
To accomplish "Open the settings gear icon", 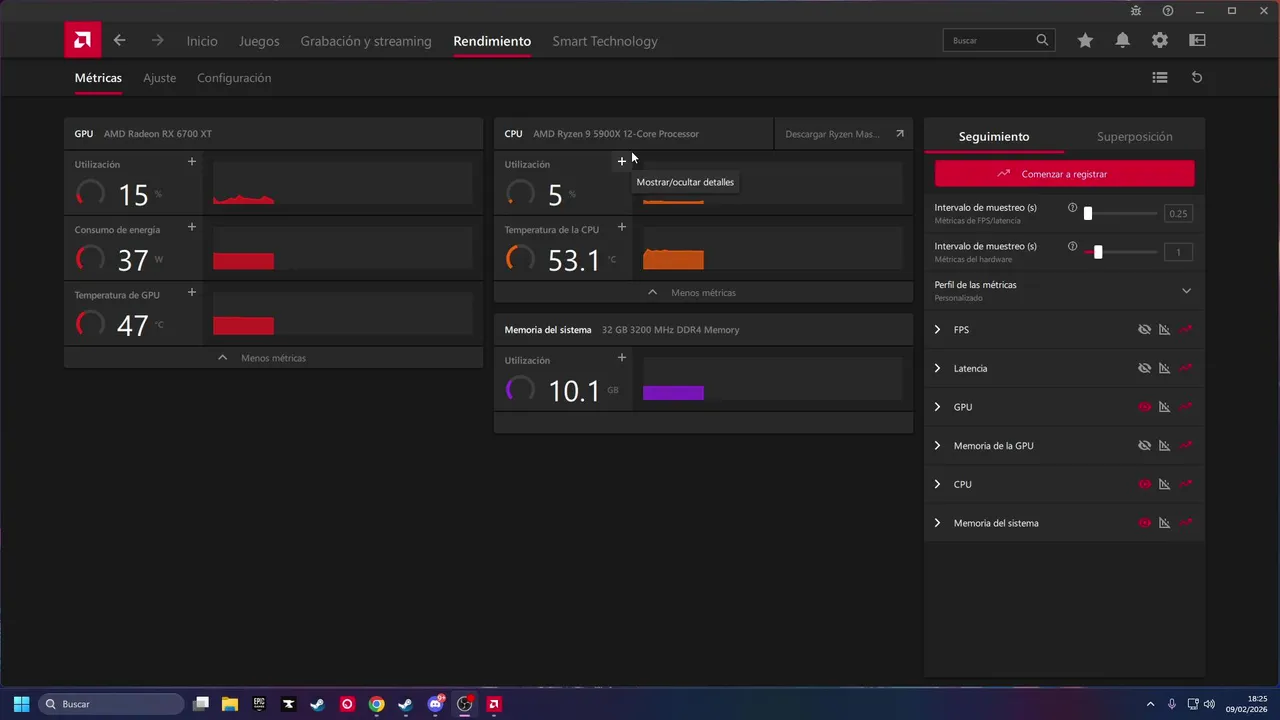I will (x=1160, y=41).
